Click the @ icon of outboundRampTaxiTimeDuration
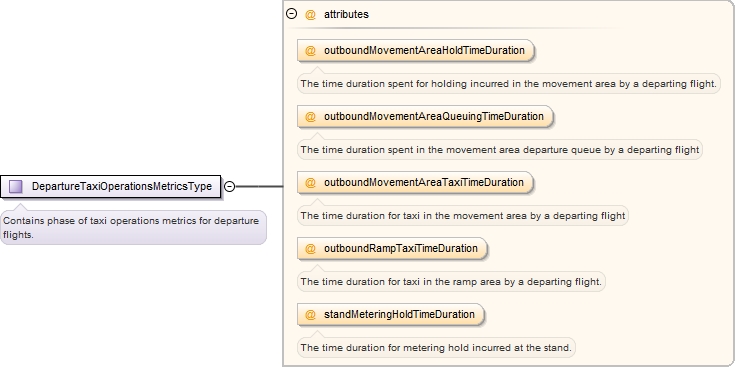Image resolution: width=736 pixels, height=368 pixels. click(x=310, y=249)
